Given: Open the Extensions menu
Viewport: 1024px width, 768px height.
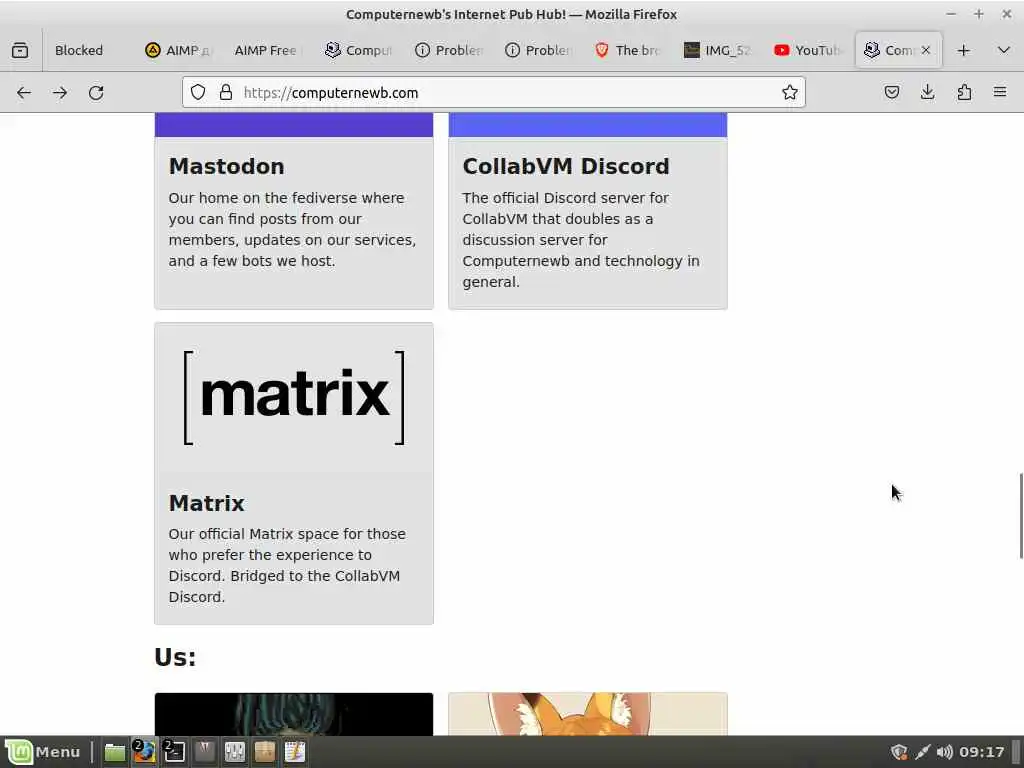Looking at the screenshot, I should 964,92.
